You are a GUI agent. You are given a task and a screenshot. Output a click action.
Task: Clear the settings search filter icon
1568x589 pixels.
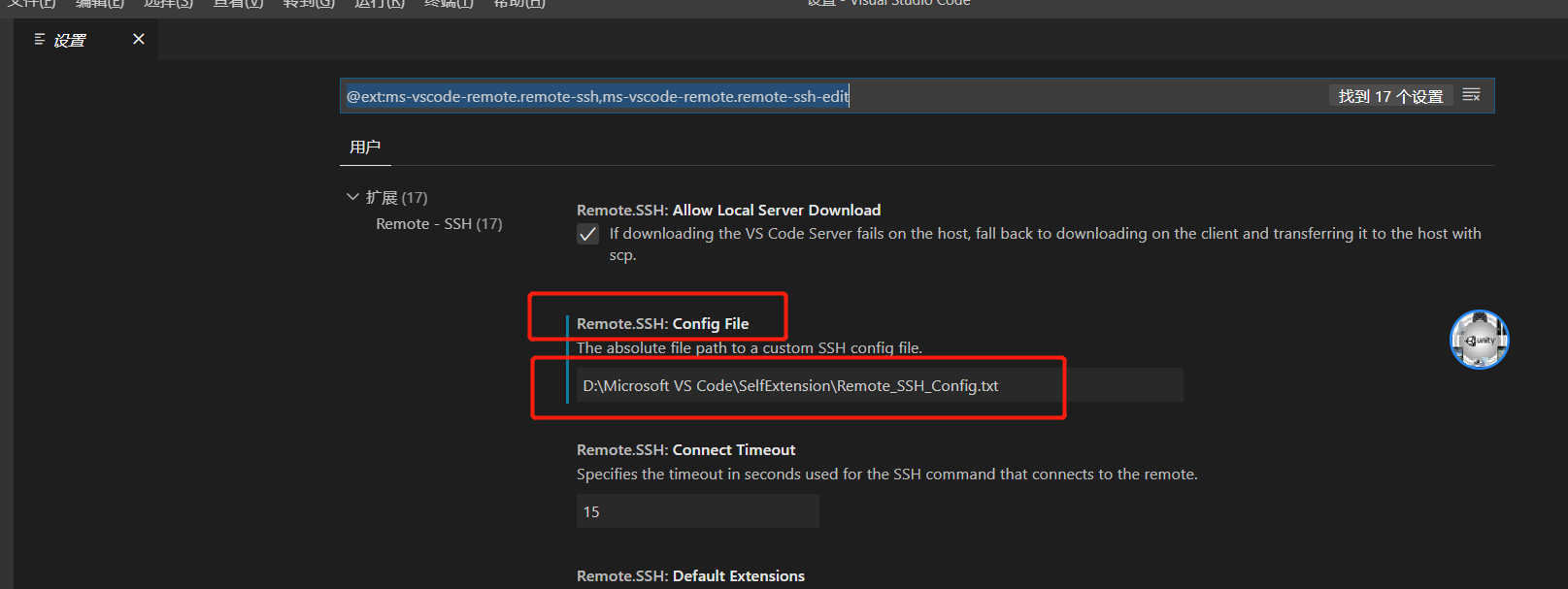(1472, 95)
